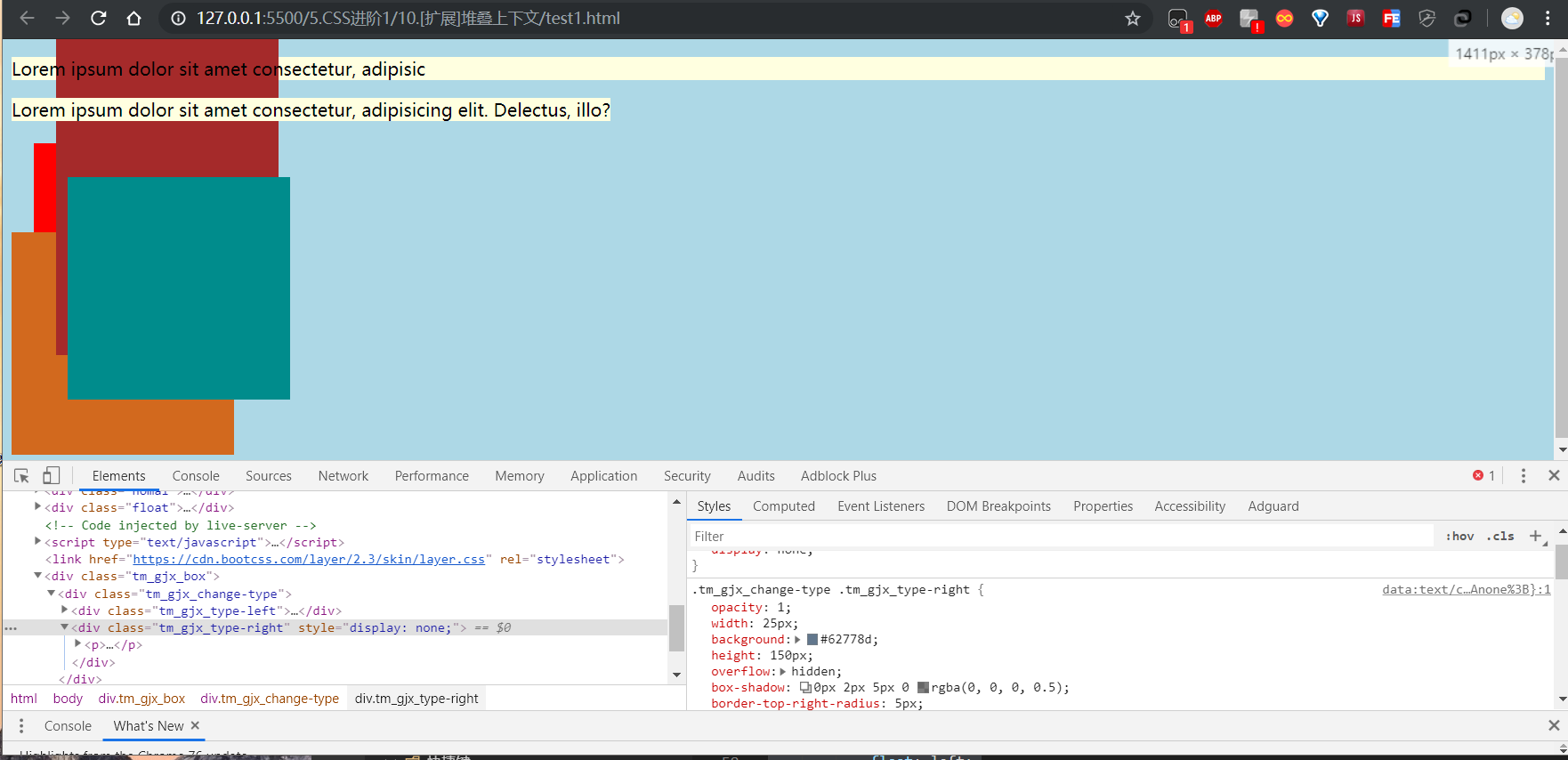Open the Sources tab
The height and width of the screenshot is (760, 1568).
pyautogui.click(x=269, y=476)
